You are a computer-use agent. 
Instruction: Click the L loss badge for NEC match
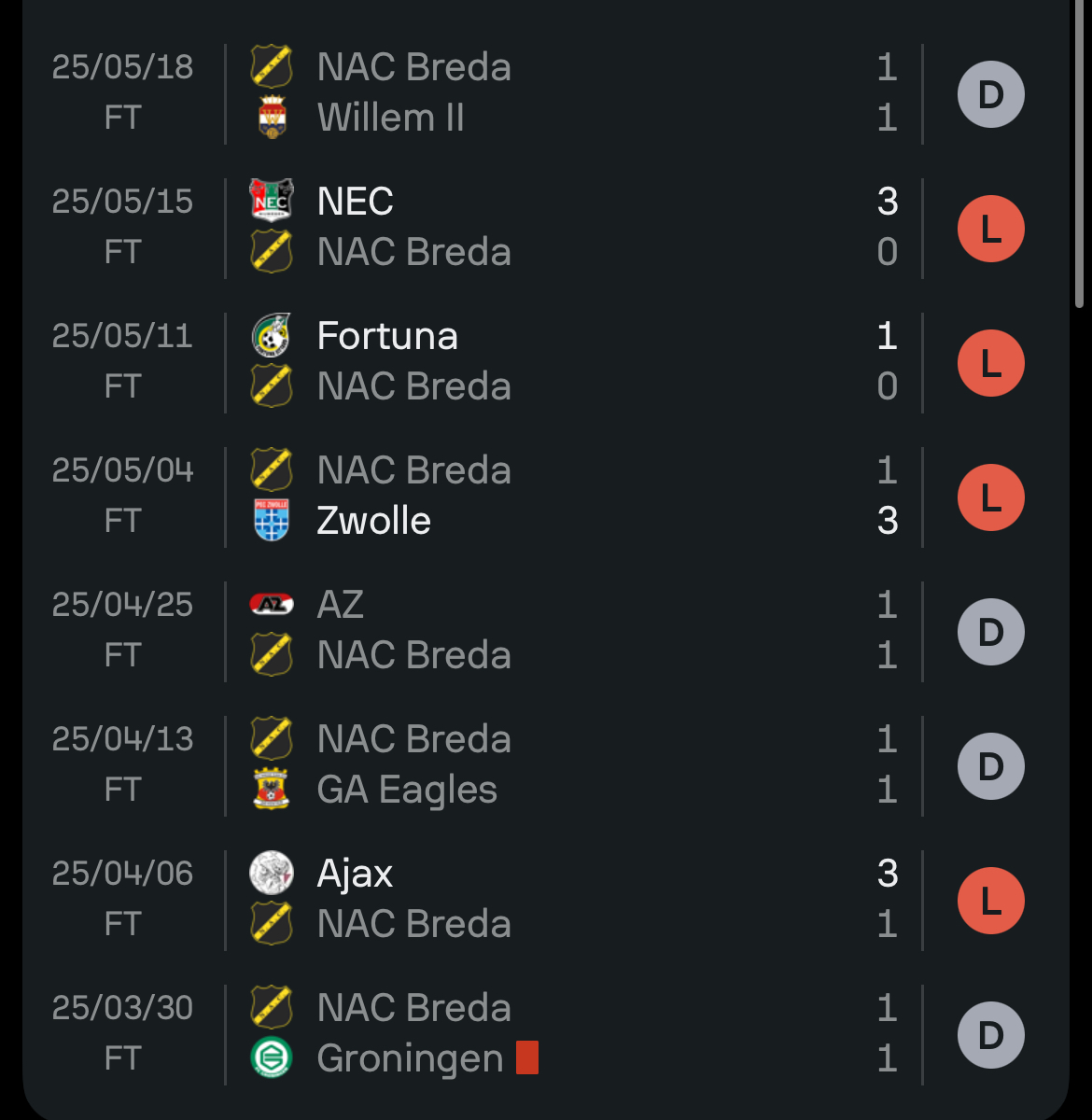click(x=991, y=229)
